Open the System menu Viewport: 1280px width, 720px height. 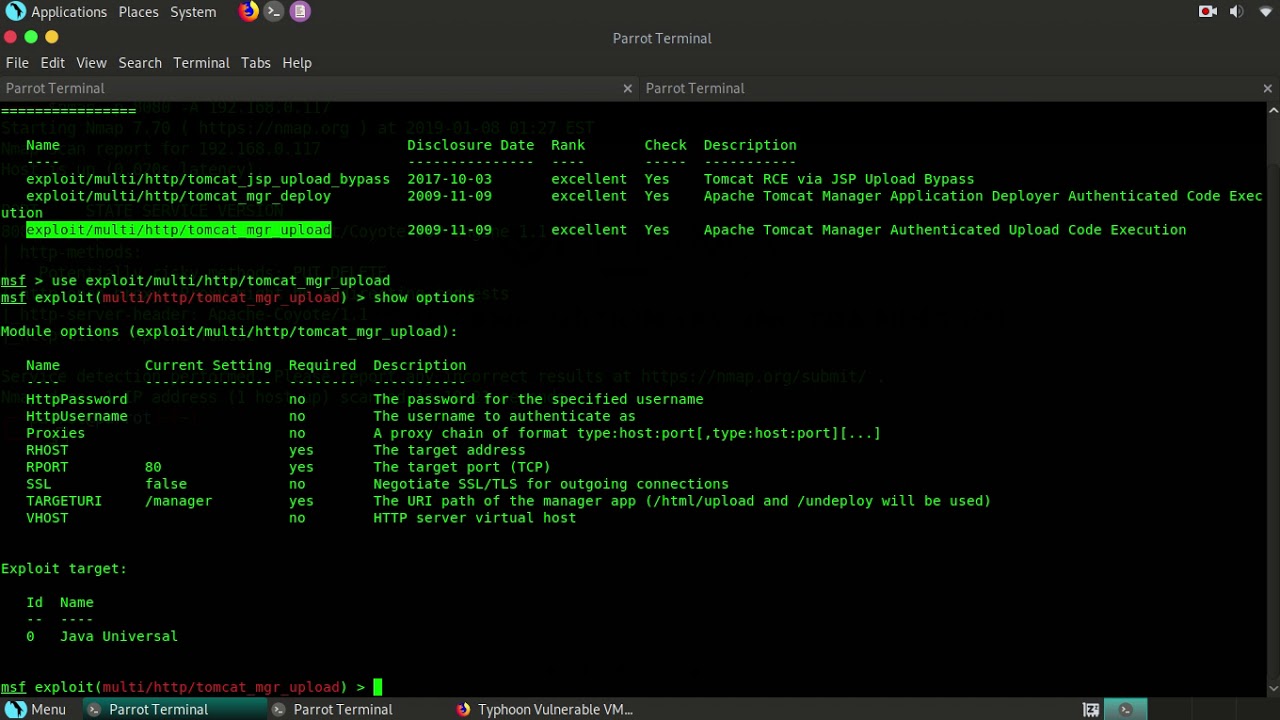(x=193, y=12)
